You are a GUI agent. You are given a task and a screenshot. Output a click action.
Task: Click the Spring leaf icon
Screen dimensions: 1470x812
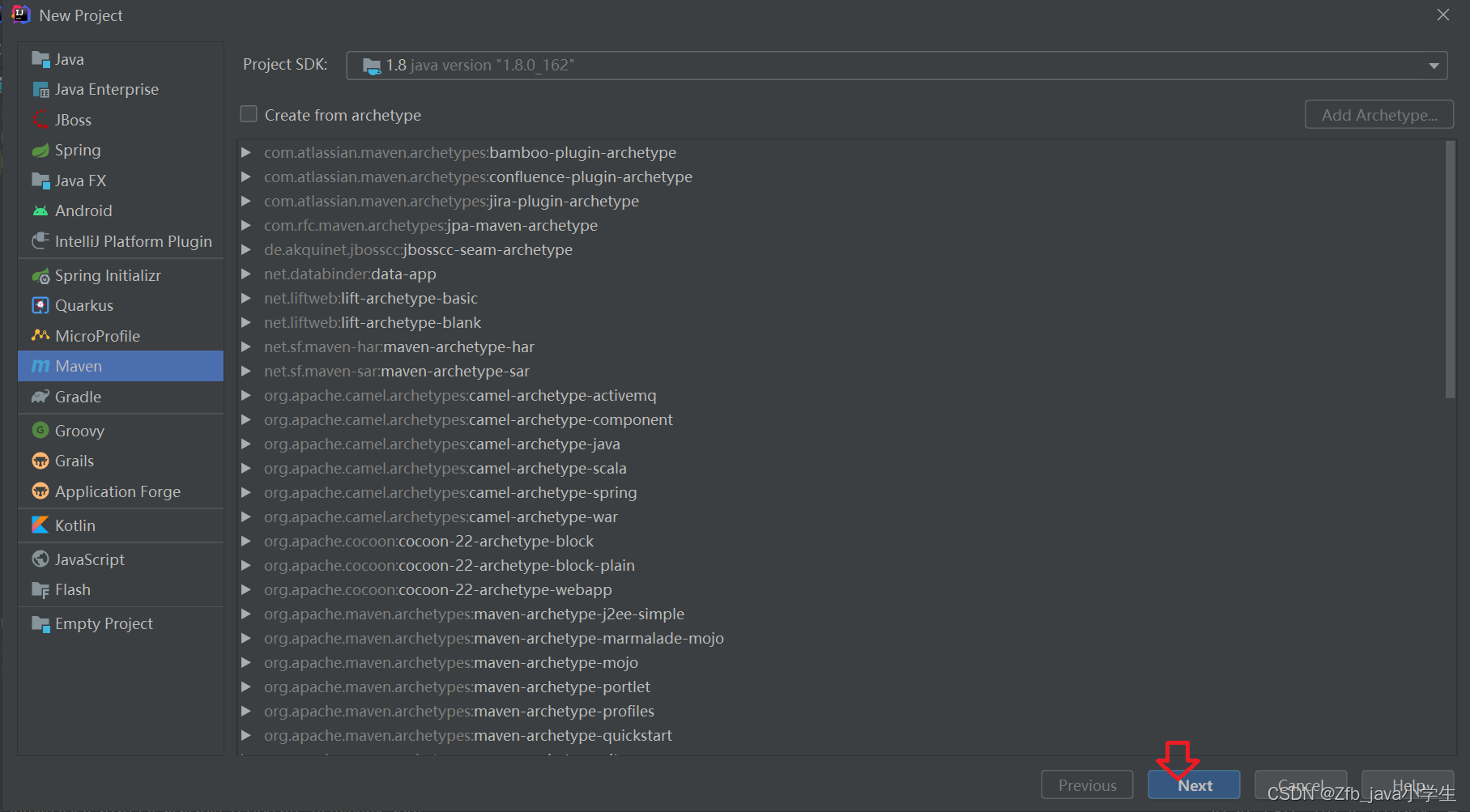point(40,150)
